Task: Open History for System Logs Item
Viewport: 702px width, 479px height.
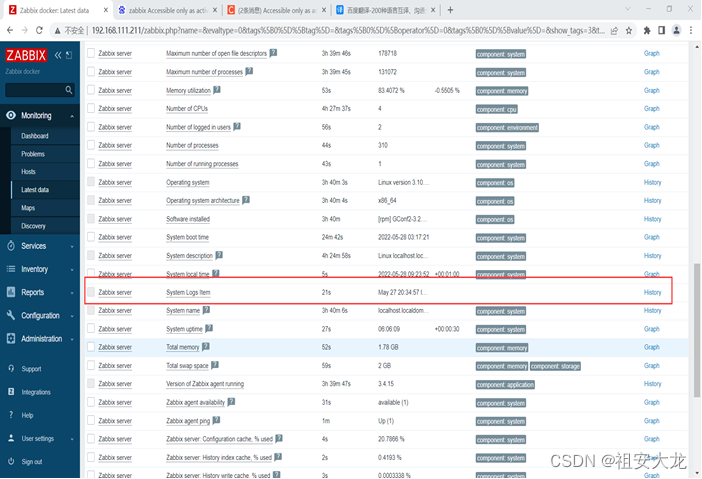Action: pyautogui.click(x=652, y=292)
